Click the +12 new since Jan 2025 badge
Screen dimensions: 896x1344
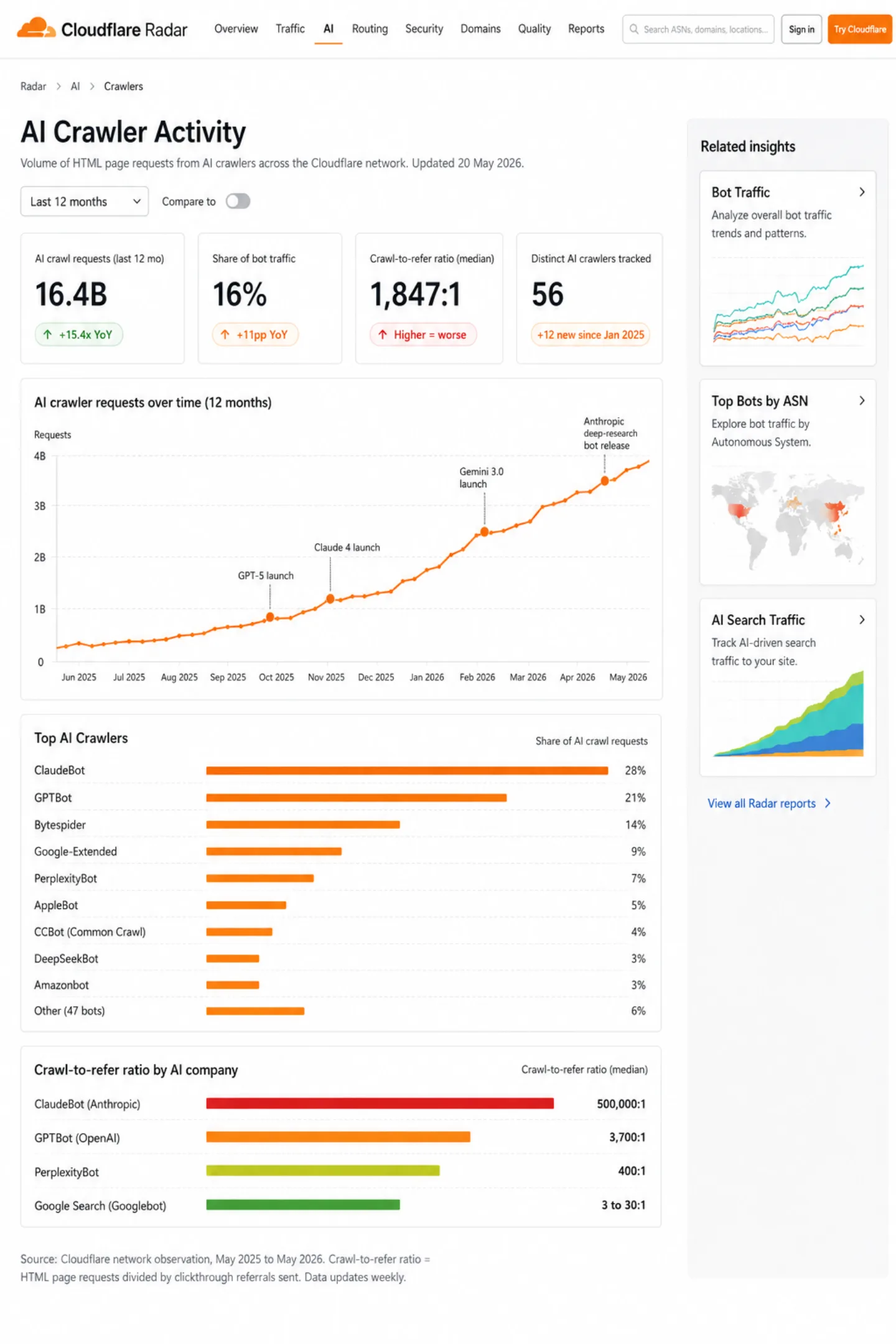pos(590,334)
